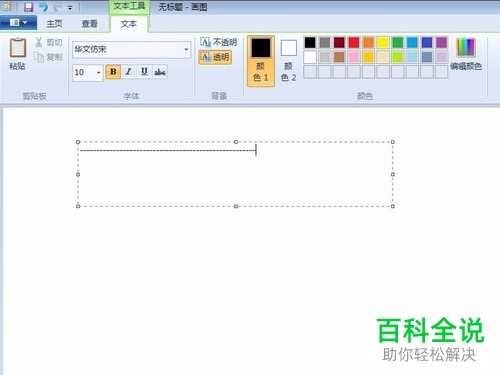The height and width of the screenshot is (375, 500).
Task: Toggle Strikethrough formatting button
Action: 160,72
